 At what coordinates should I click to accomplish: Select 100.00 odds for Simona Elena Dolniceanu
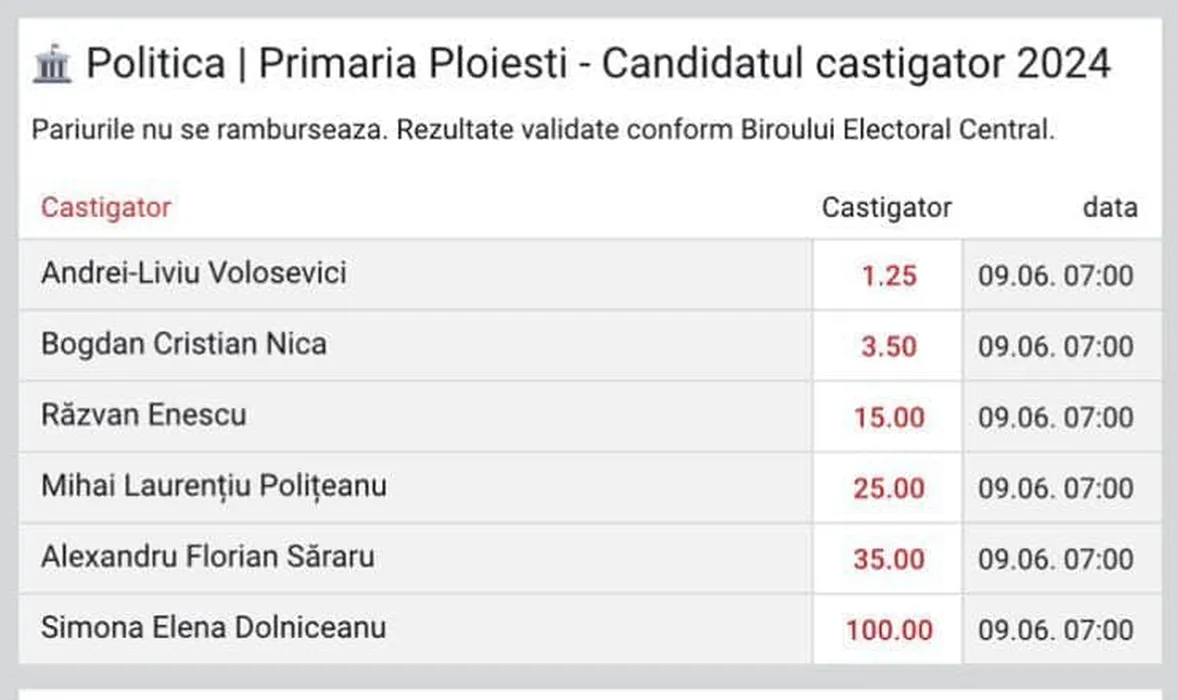tap(888, 630)
